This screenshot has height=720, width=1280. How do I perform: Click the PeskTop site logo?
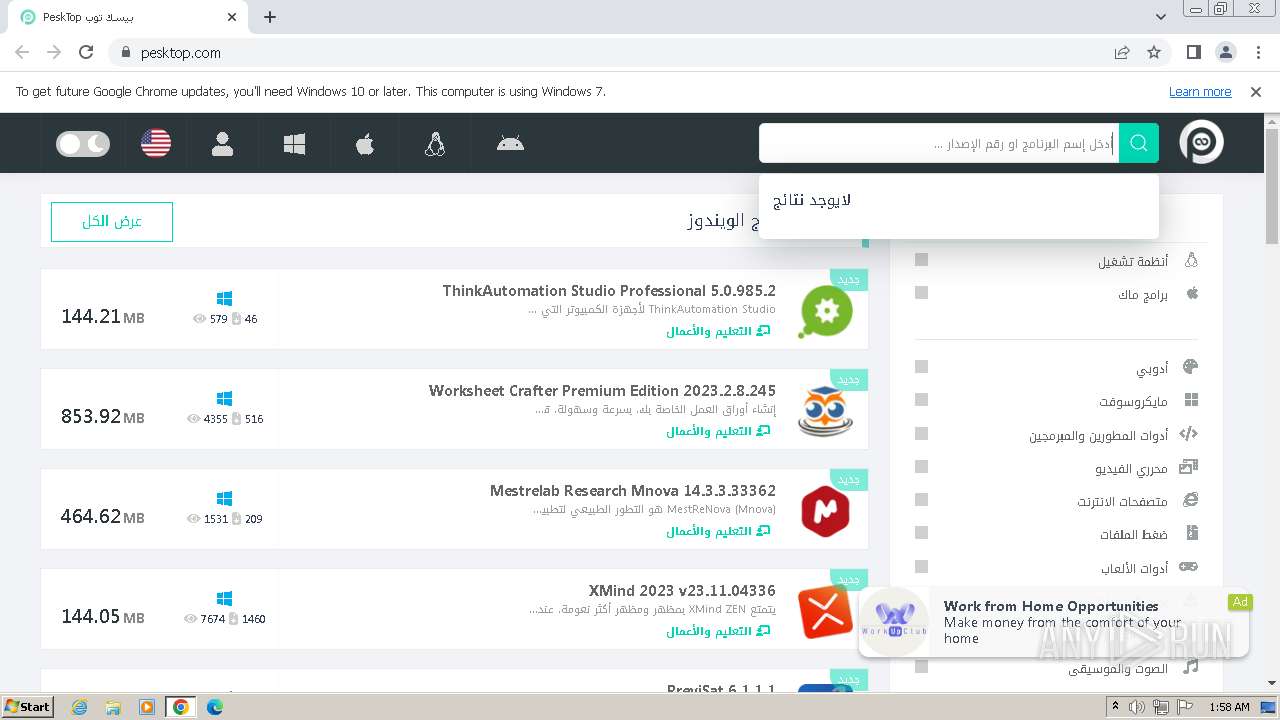[x=1201, y=143]
